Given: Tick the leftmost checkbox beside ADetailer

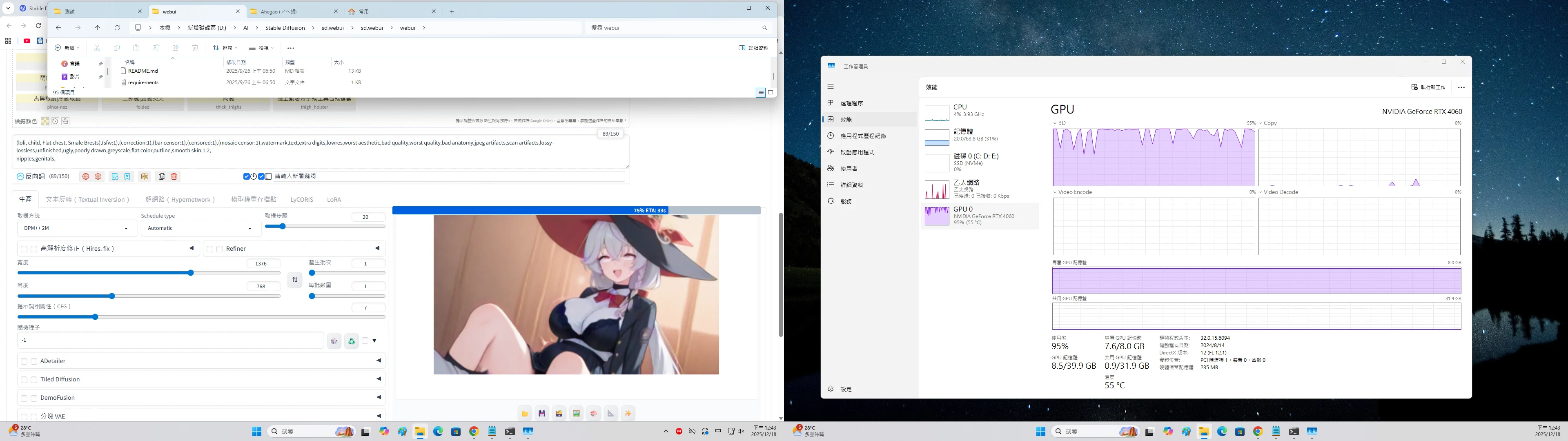Looking at the screenshot, I should [x=24, y=361].
